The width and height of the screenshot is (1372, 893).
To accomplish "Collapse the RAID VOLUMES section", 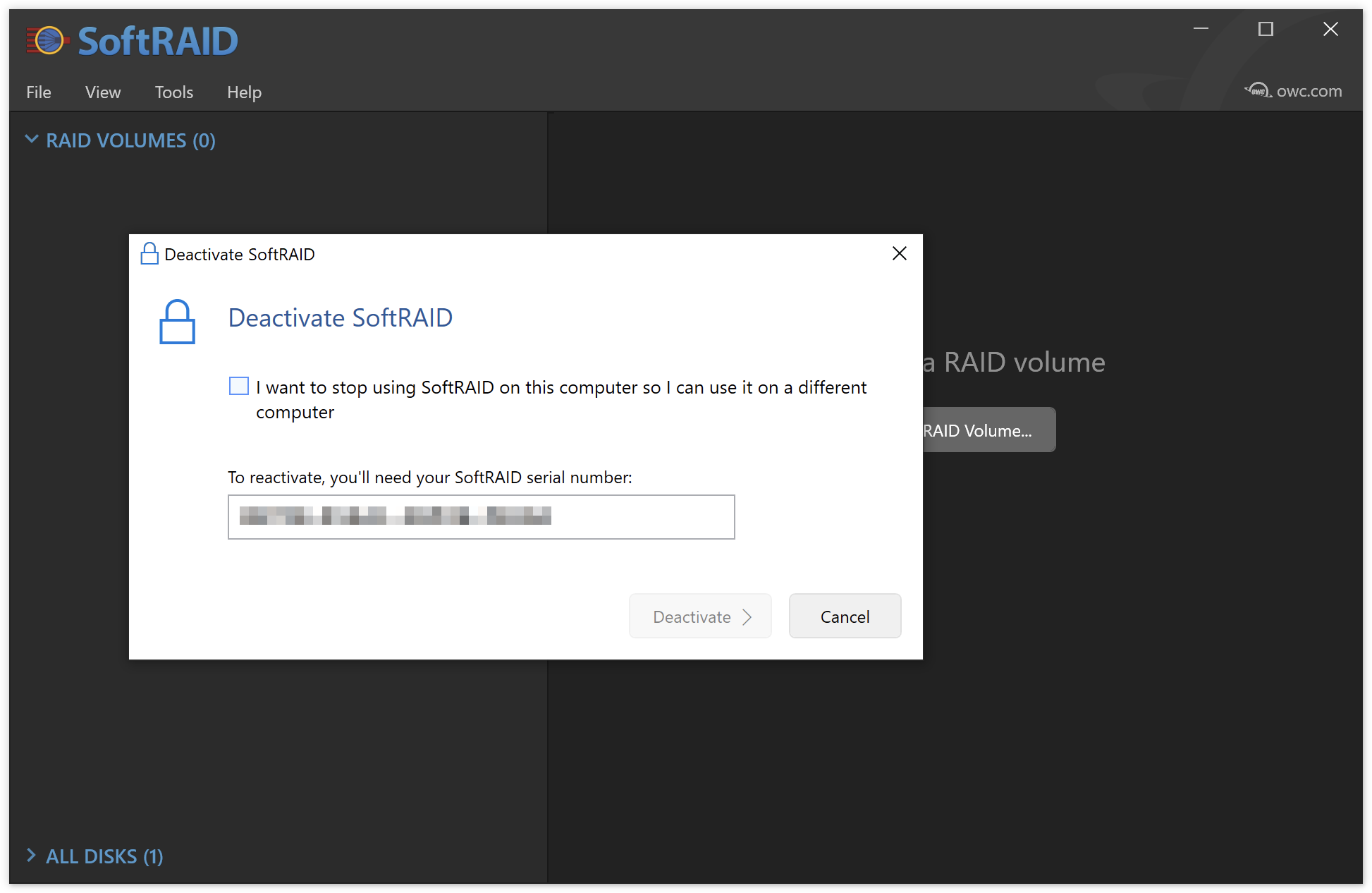I will tap(32, 140).
